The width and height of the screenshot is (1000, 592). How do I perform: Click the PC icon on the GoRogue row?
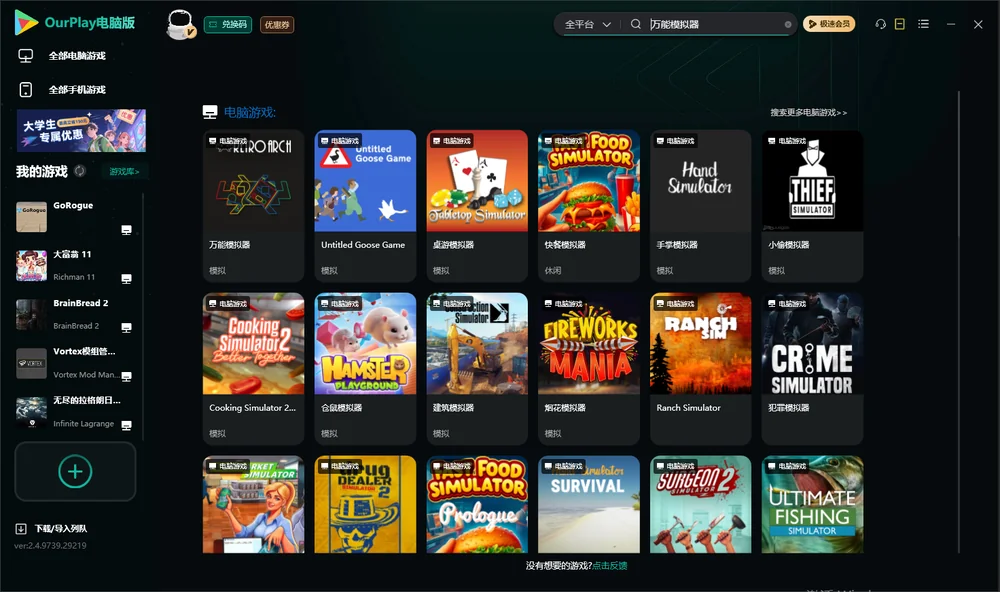126,230
